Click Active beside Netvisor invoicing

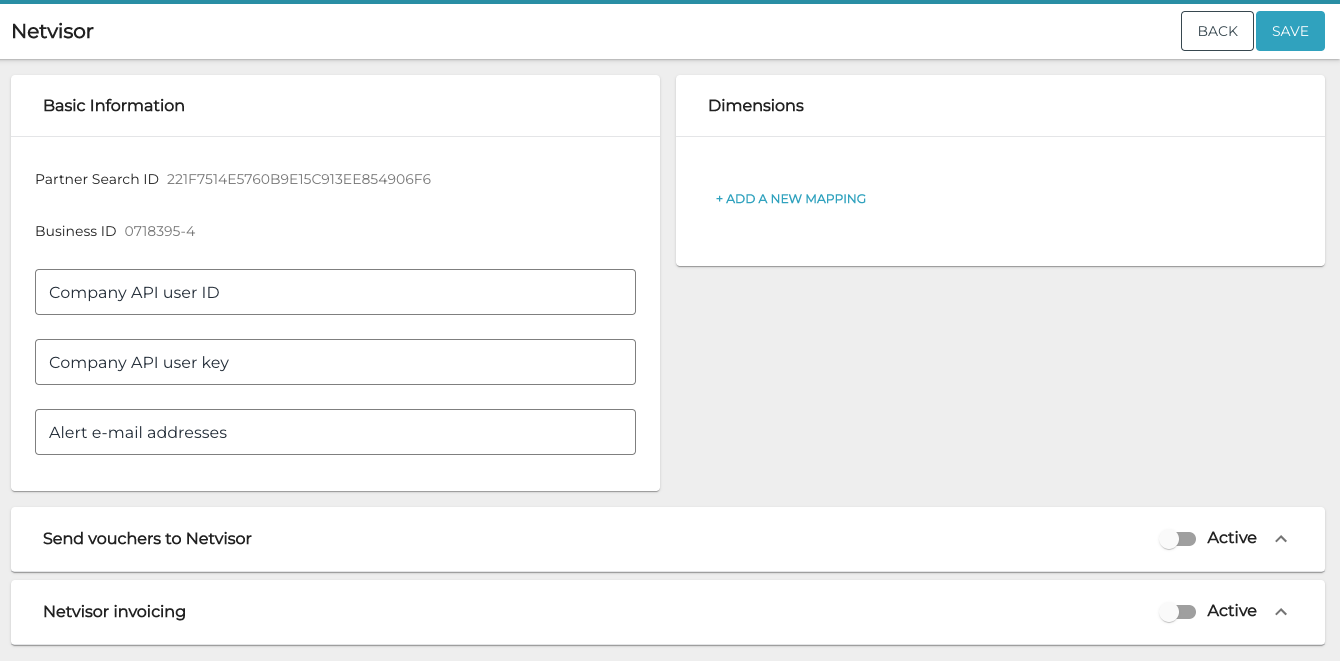pyautogui.click(x=1231, y=611)
